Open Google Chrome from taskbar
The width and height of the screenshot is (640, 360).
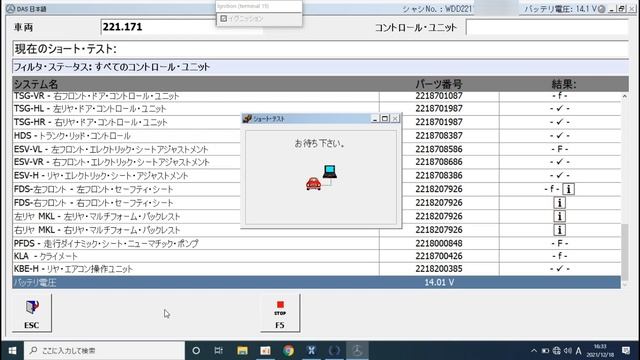pyautogui.click(x=289, y=351)
